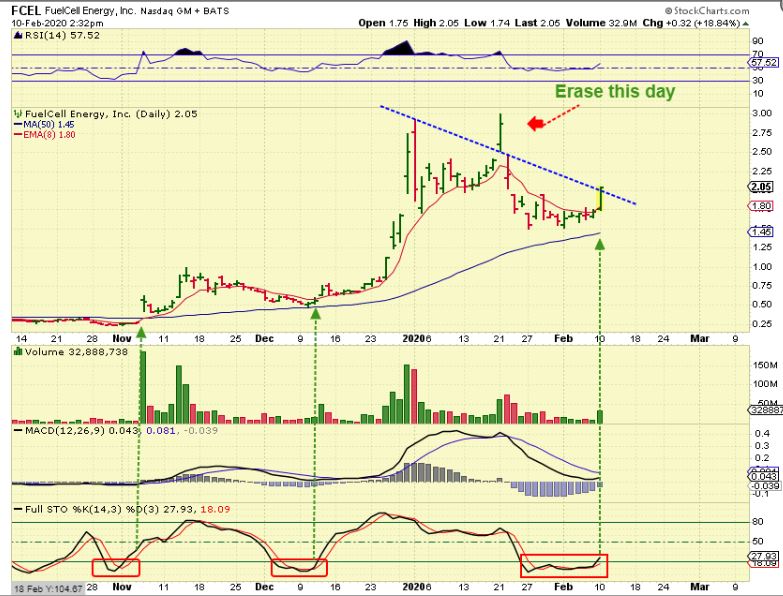Click the yellow-highlighted Feb 10 price candle
The height and width of the screenshot is (596, 783).
pyautogui.click(x=600, y=199)
